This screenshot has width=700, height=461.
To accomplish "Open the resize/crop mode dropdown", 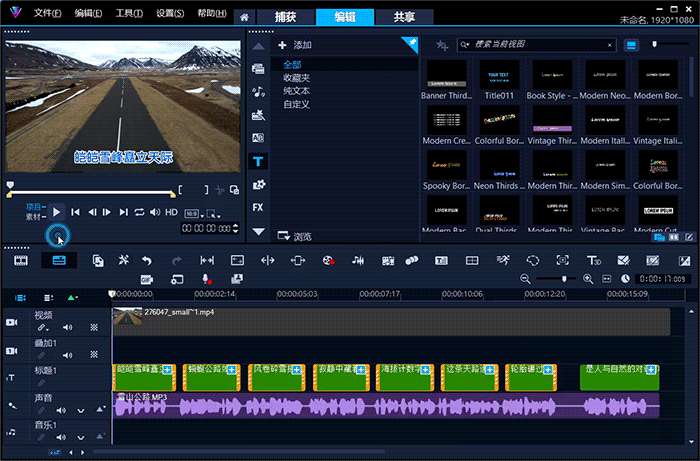I will [213, 214].
